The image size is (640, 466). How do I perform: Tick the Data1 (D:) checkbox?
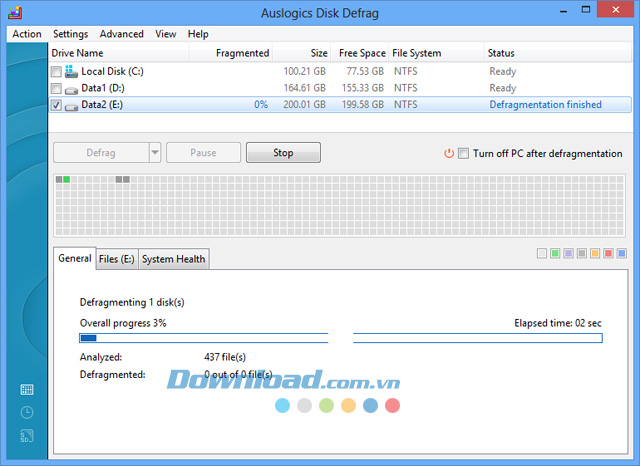coord(56,88)
